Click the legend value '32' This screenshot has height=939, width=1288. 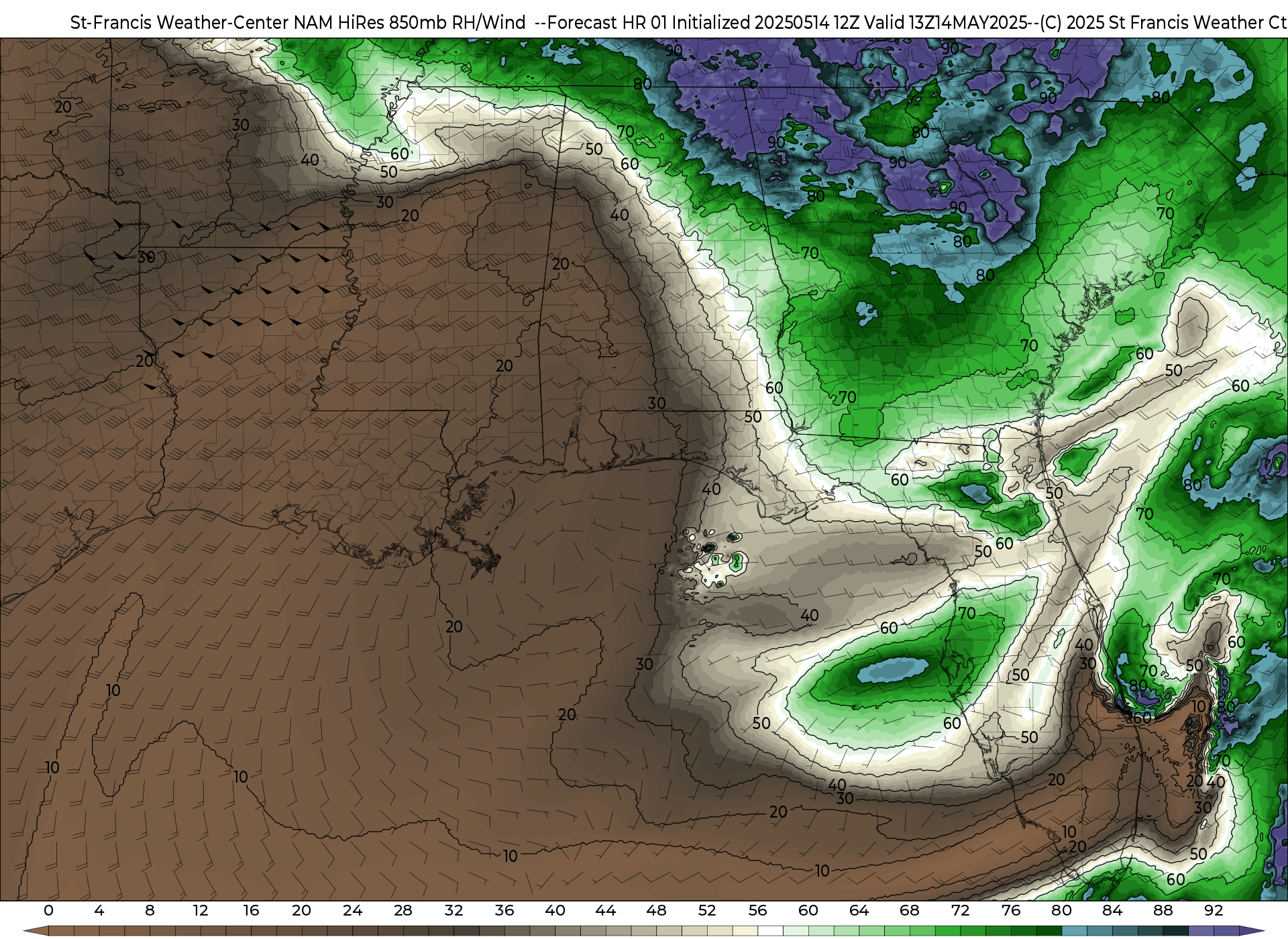[x=453, y=910]
